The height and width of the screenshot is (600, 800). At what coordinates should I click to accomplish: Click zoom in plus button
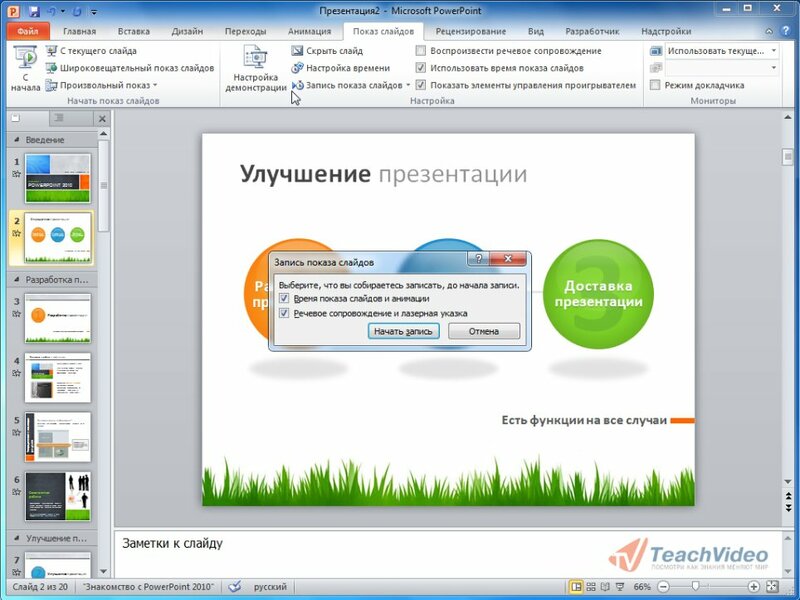click(754, 587)
